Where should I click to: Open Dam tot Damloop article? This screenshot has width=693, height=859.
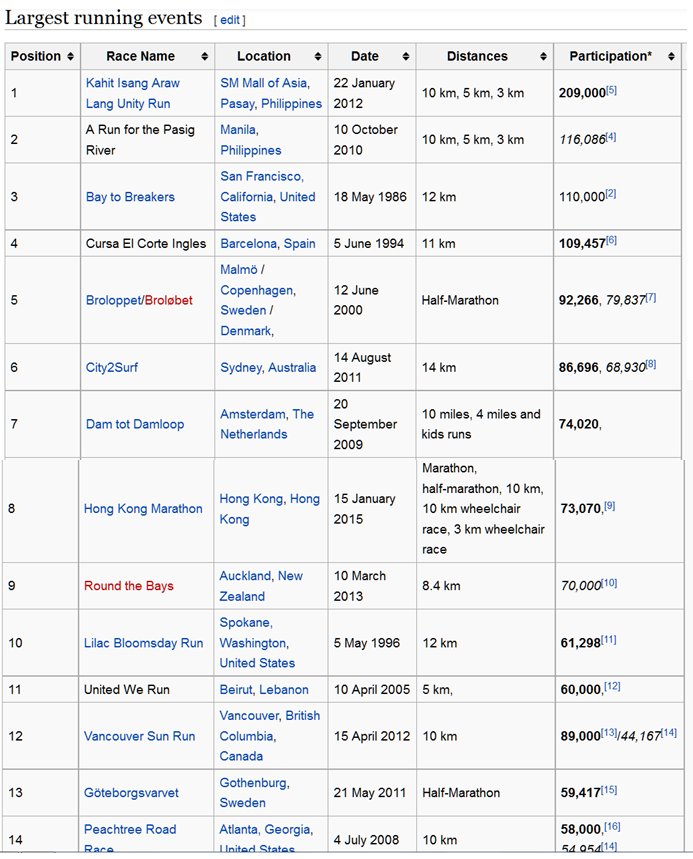point(135,424)
